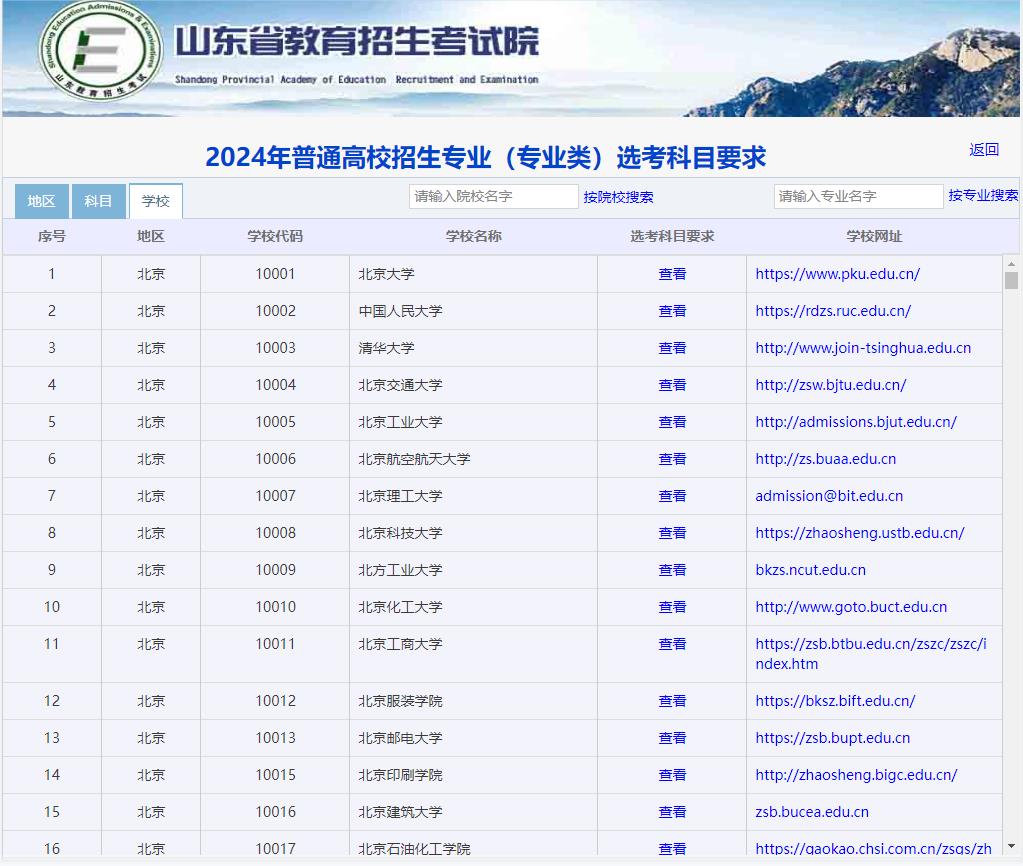The height and width of the screenshot is (866, 1023).
Task: Visit http://zs.buaa.edu.cn link
Action: coord(826,459)
